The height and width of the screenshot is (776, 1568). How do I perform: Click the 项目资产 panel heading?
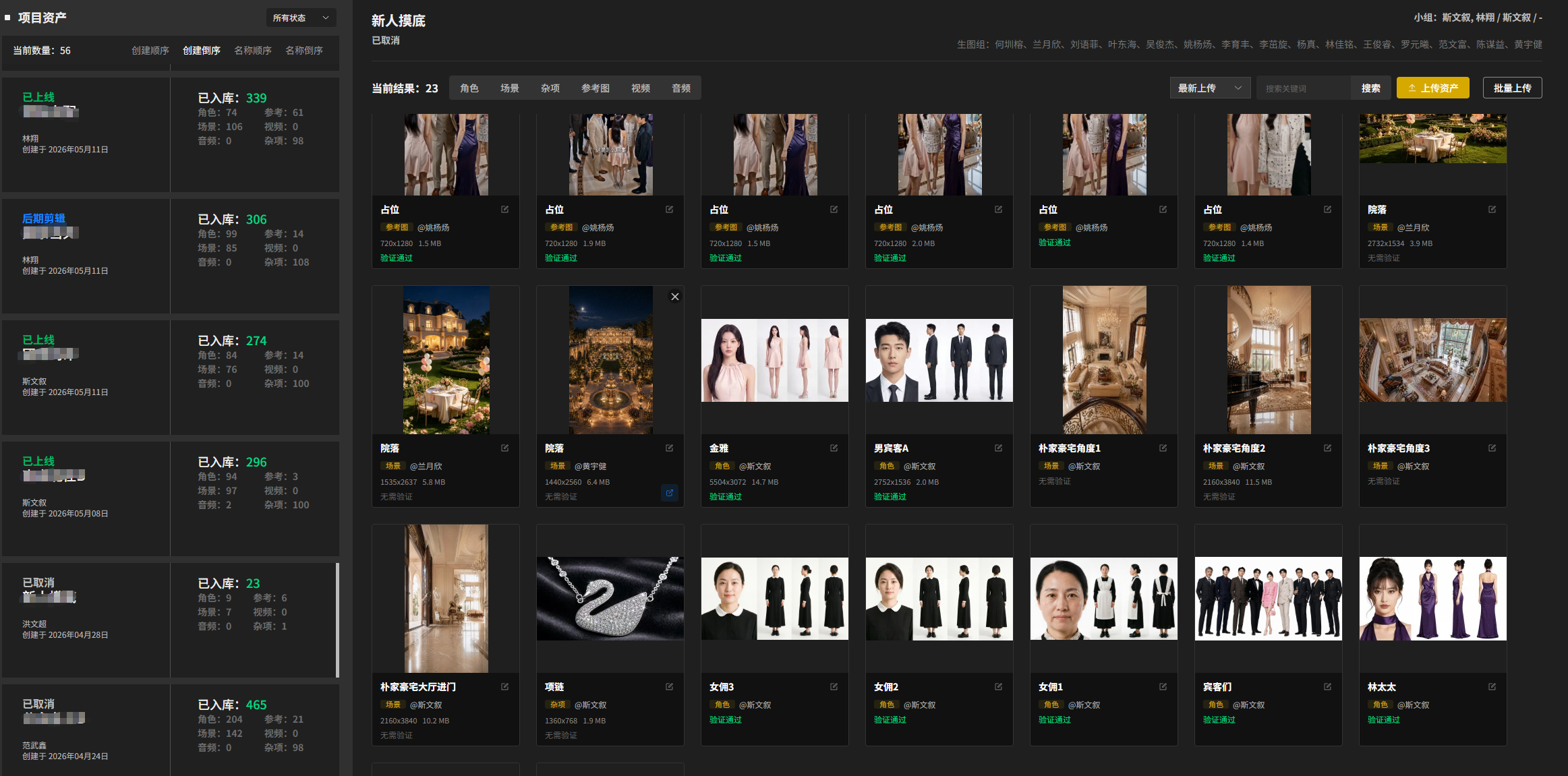coord(42,18)
